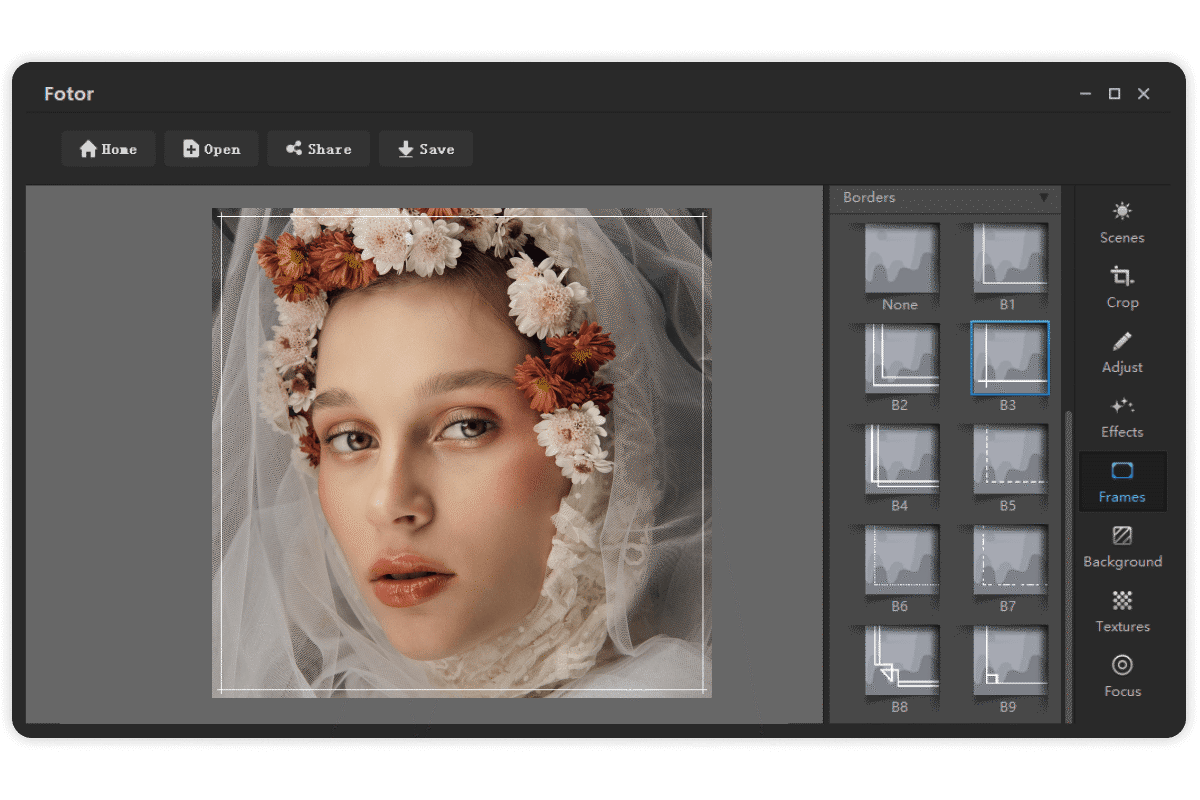Open the Effects panel
This screenshot has width=1200, height=800.
click(1121, 417)
